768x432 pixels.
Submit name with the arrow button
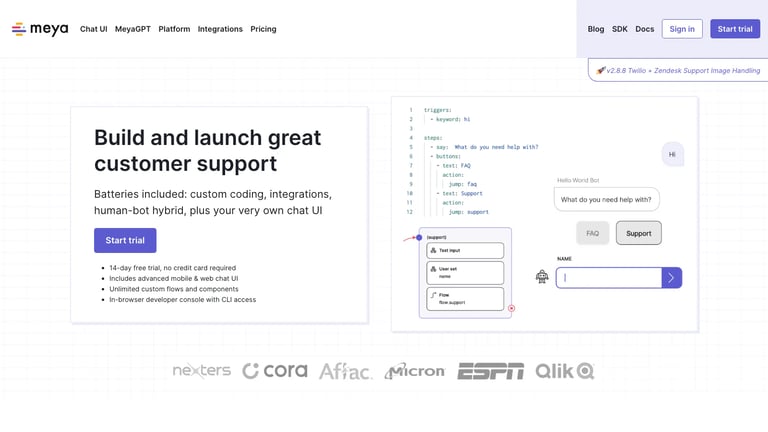pyautogui.click(x=672, y=278)
